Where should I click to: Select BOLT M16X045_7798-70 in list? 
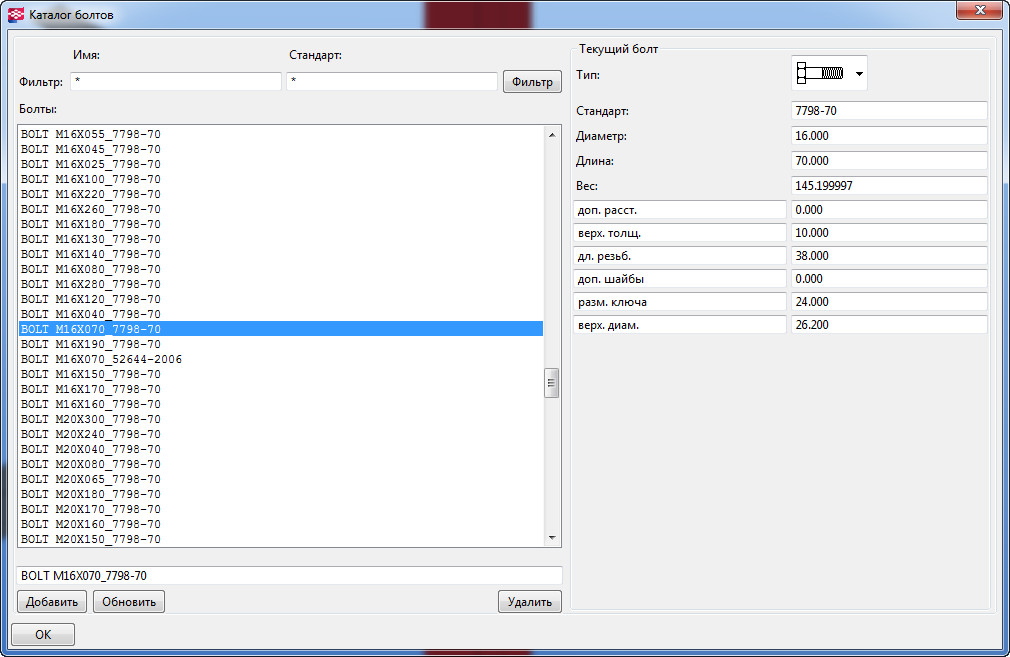[281, 149]
